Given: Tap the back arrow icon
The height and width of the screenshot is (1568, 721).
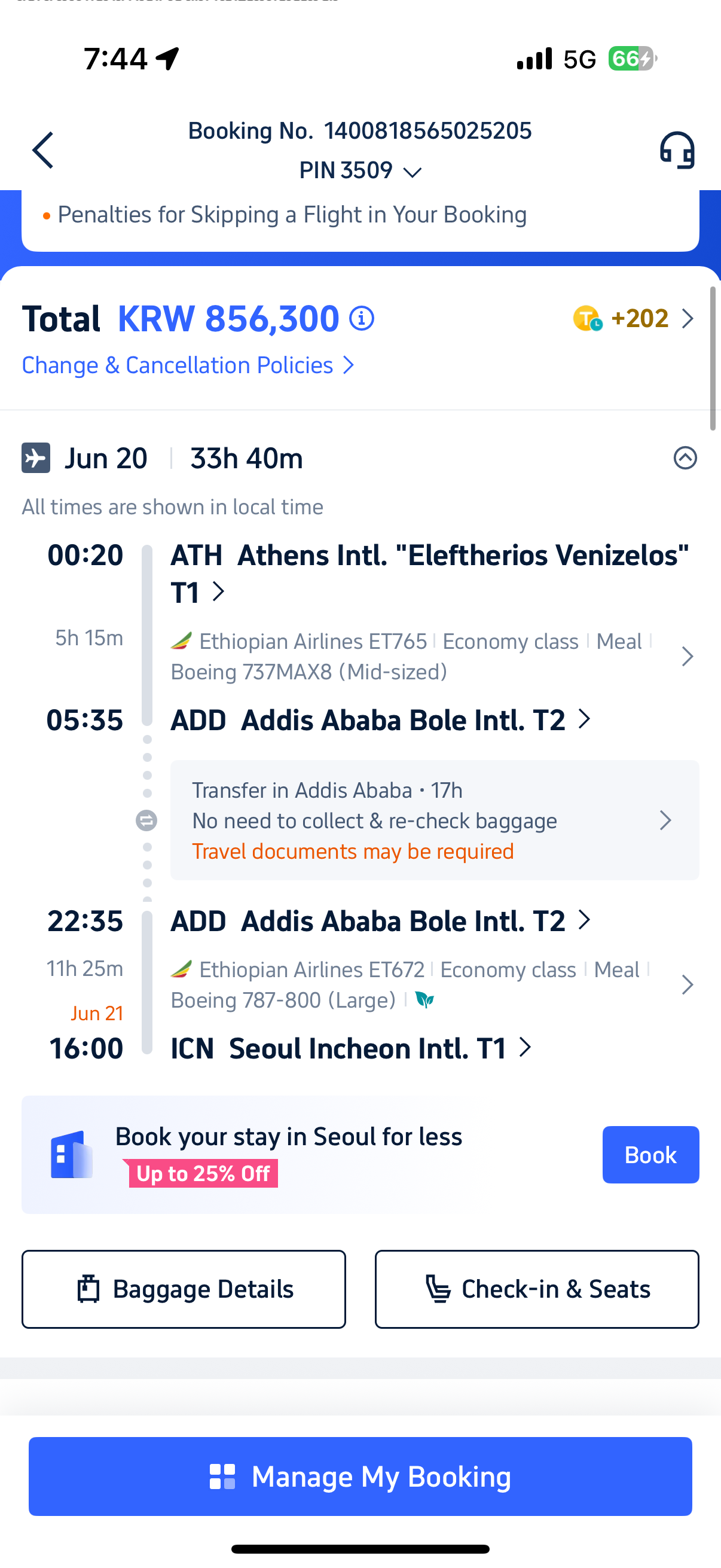Looking at the screenshot, I should [42, 150].
